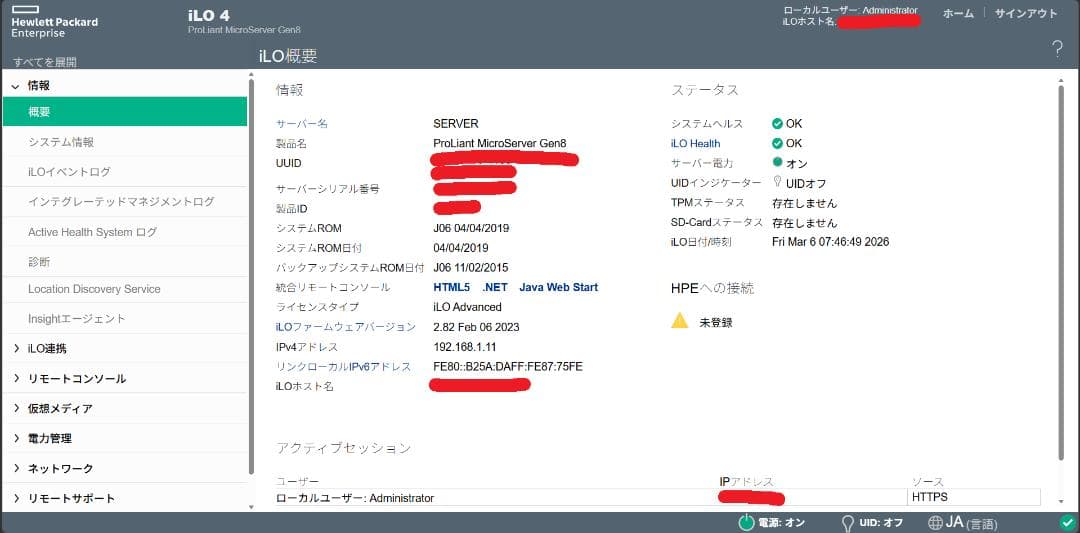
Task: Expand the 電力管理 menu section
Action: tap(16, 438)
